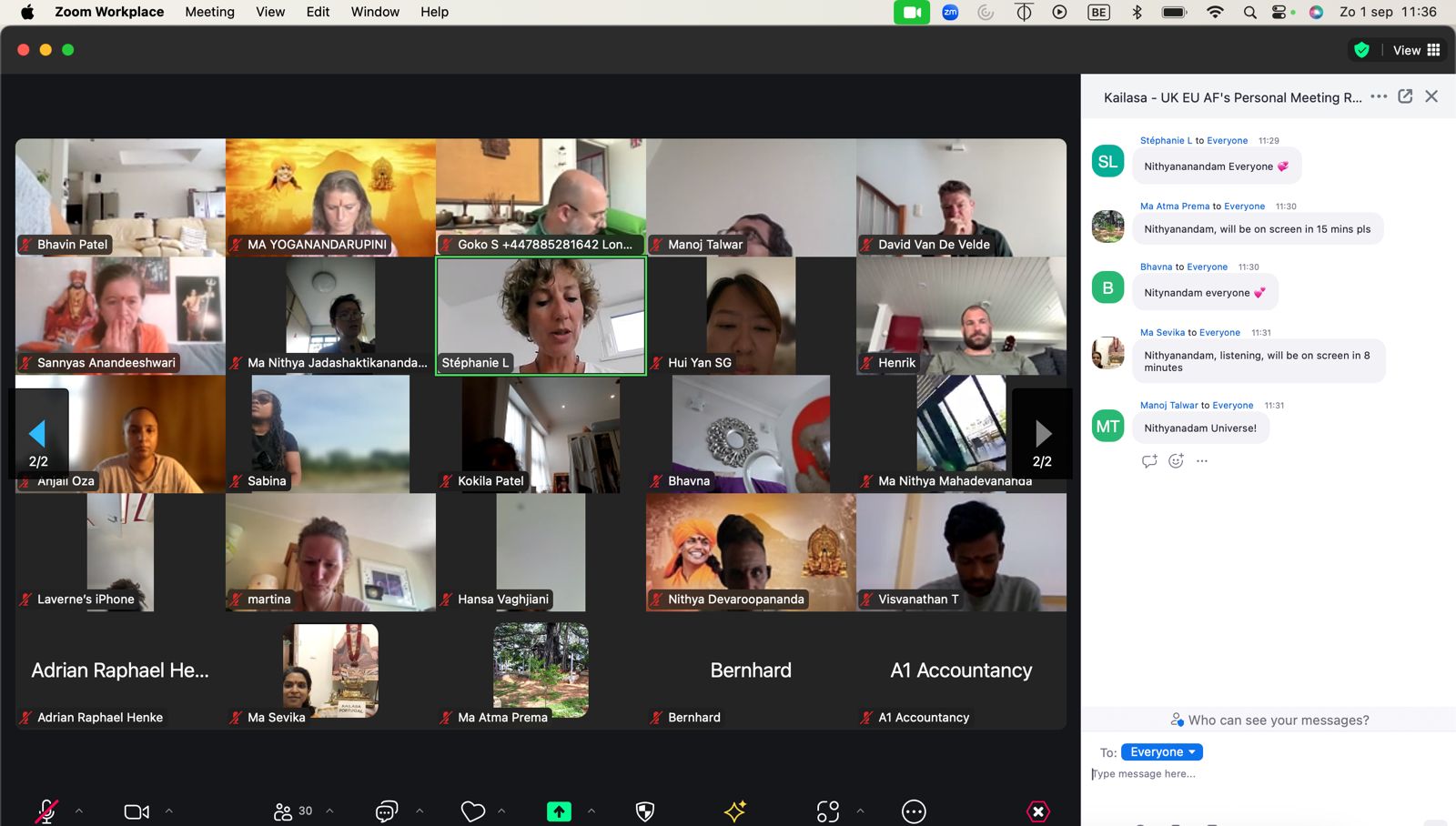Expand the audio options arrow beside microphone

pyautogui.click(x=79, y=811)
